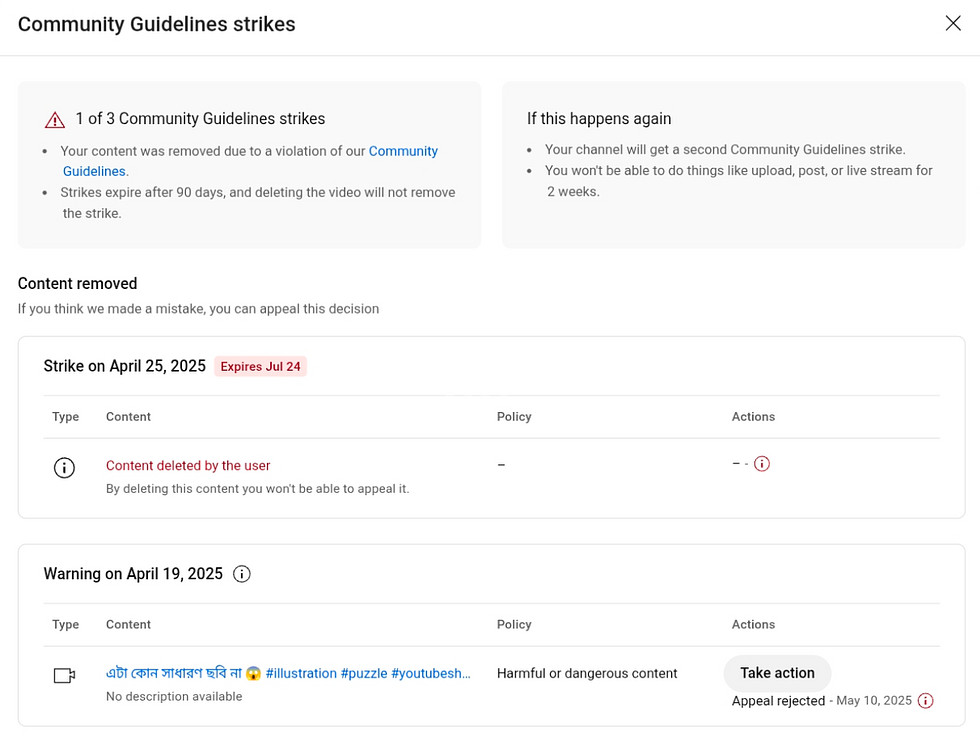This screenshot has height=750, width=980.
Task: Click Harmful or dangerous content policy text
Action: pyautogui.click(x=587, y=673)
